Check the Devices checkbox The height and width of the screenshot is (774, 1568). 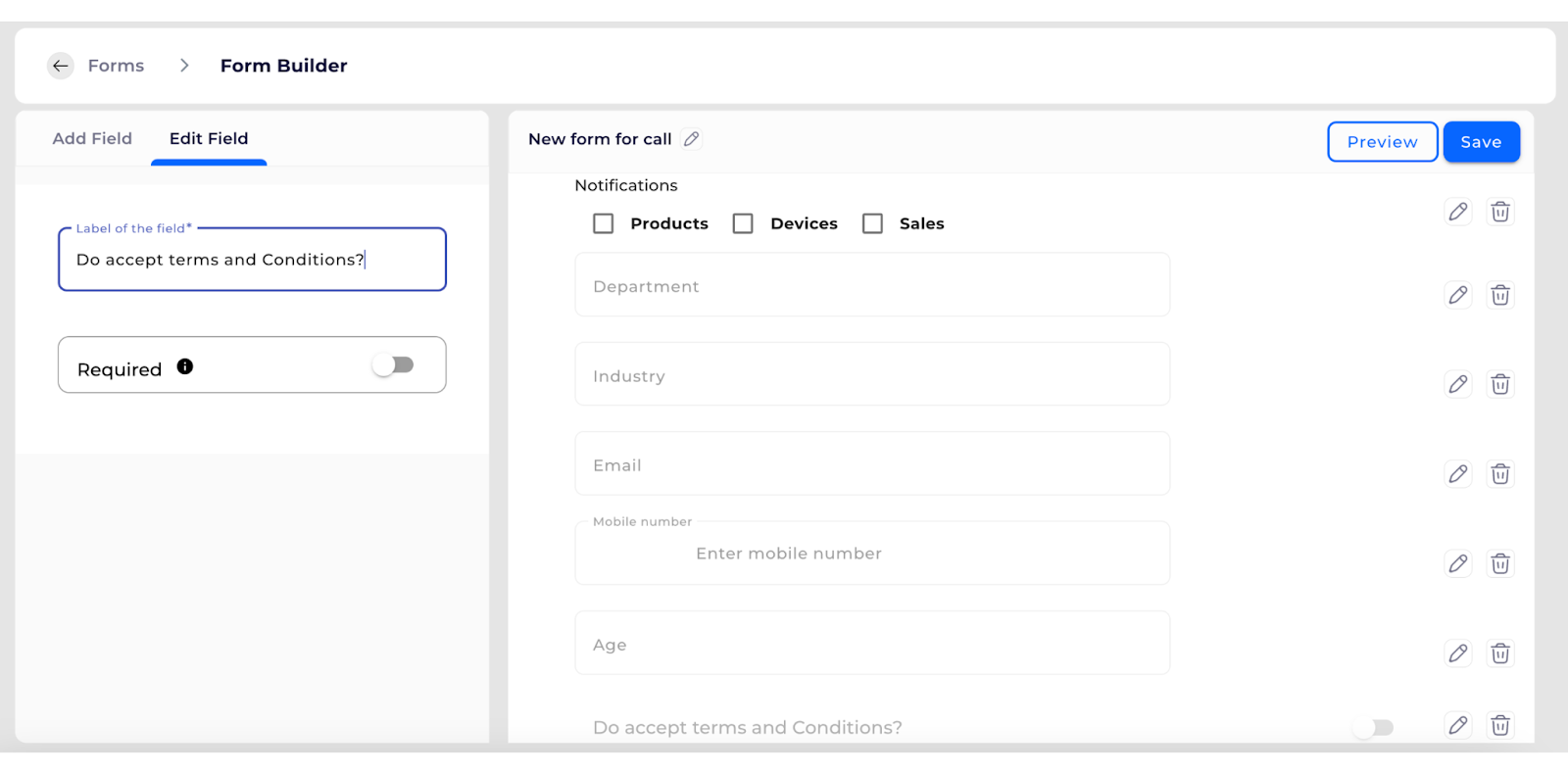(x=743, y=223)
